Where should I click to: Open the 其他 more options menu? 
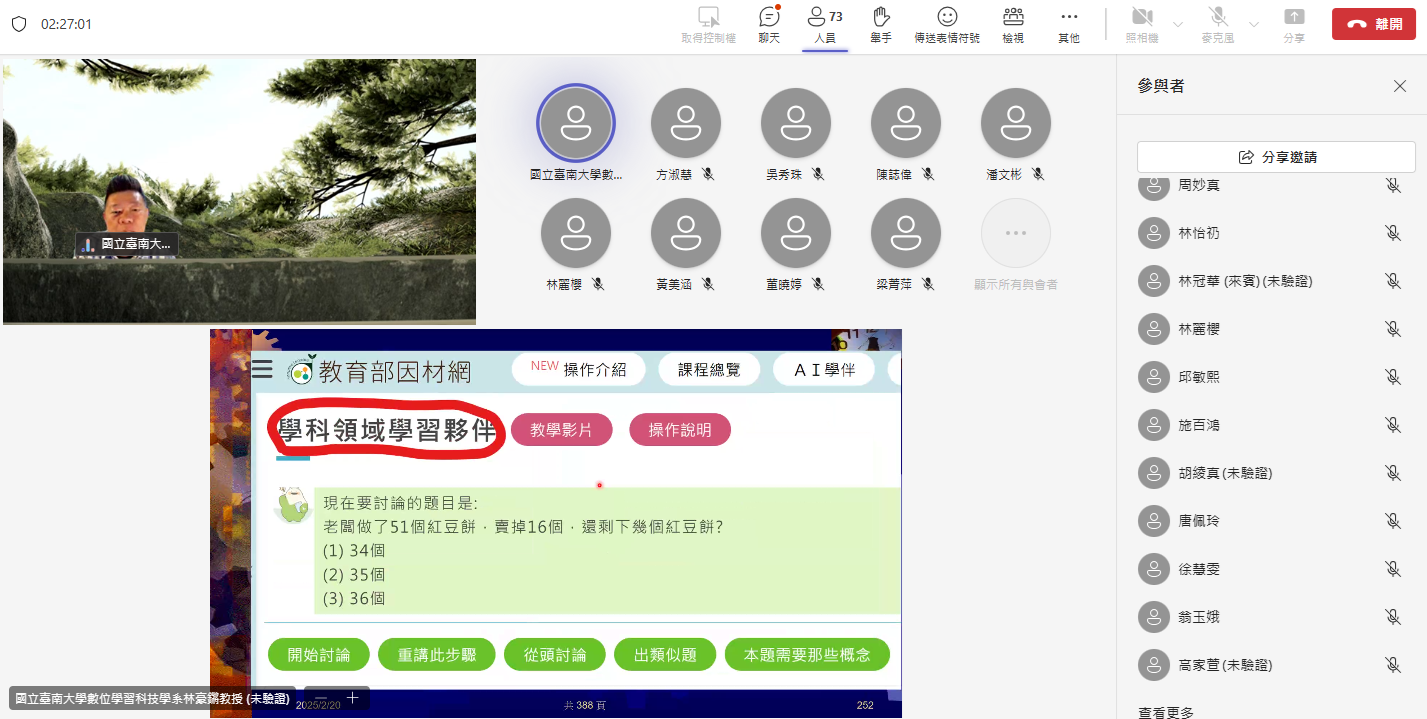(x=1069, y=25)
